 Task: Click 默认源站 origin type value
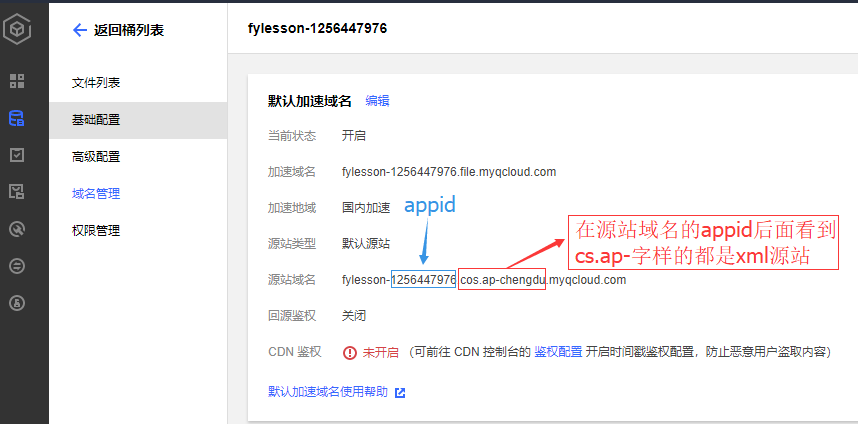(x=366, y=244)
